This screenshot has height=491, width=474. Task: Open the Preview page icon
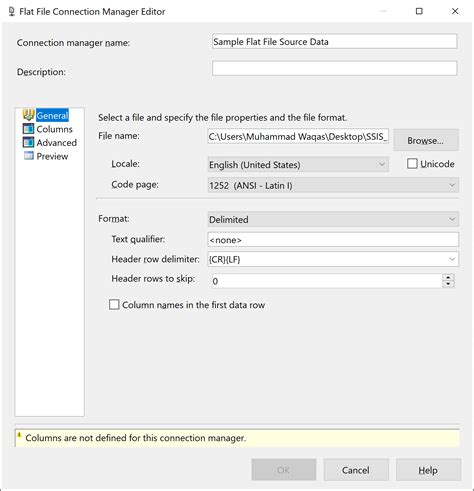tap(29, 156)
